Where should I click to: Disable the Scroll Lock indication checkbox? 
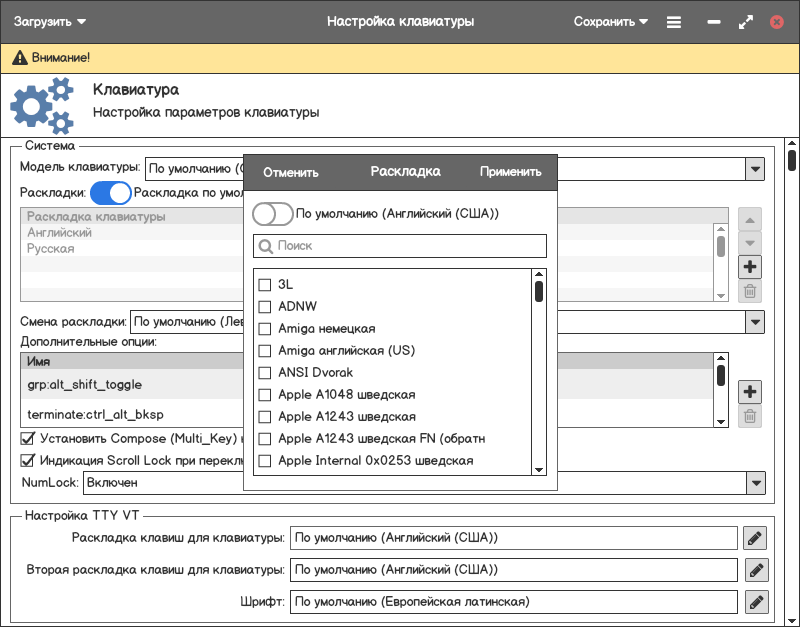(x=28, y=460)
